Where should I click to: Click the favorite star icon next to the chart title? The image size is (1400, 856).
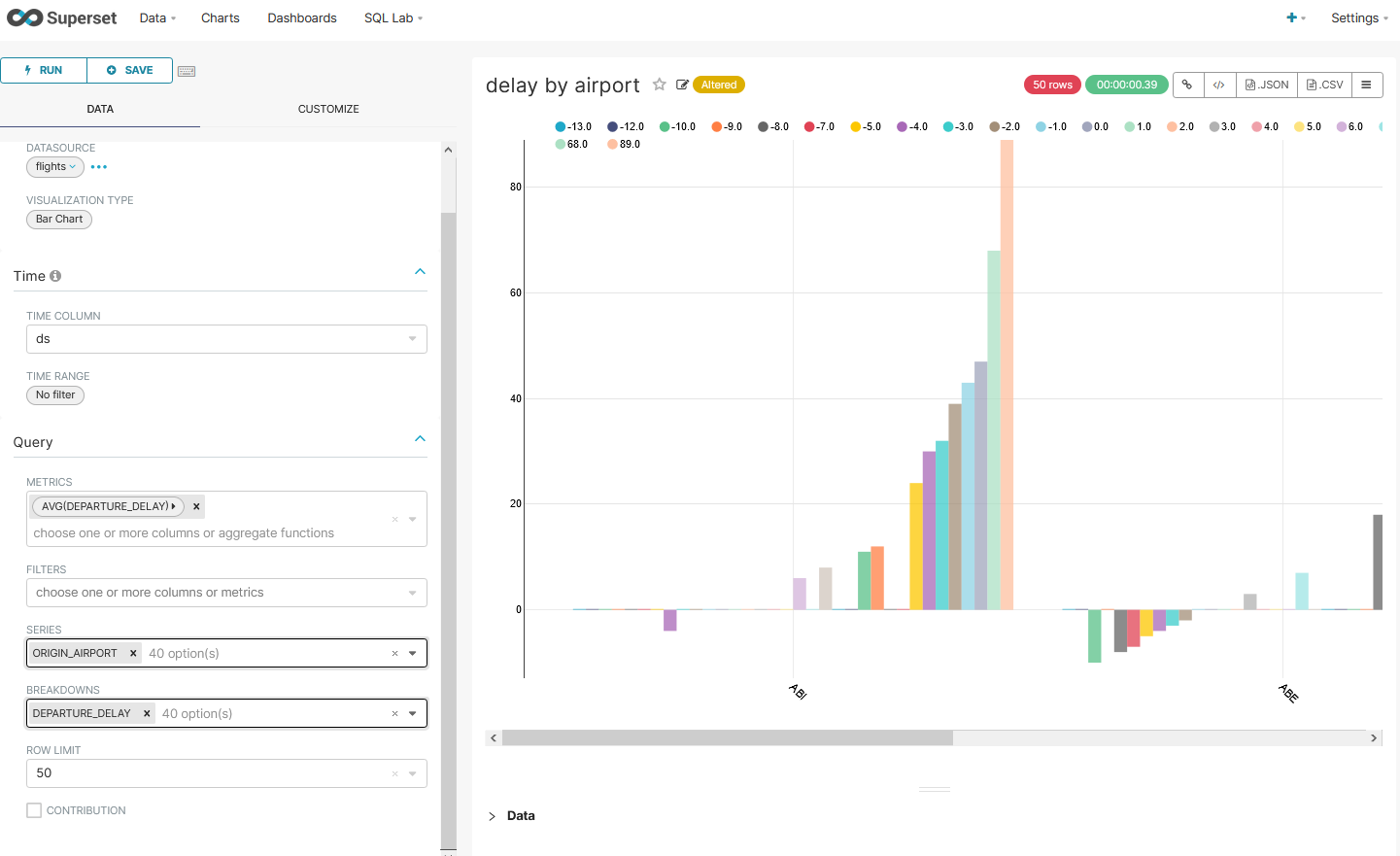659,85
